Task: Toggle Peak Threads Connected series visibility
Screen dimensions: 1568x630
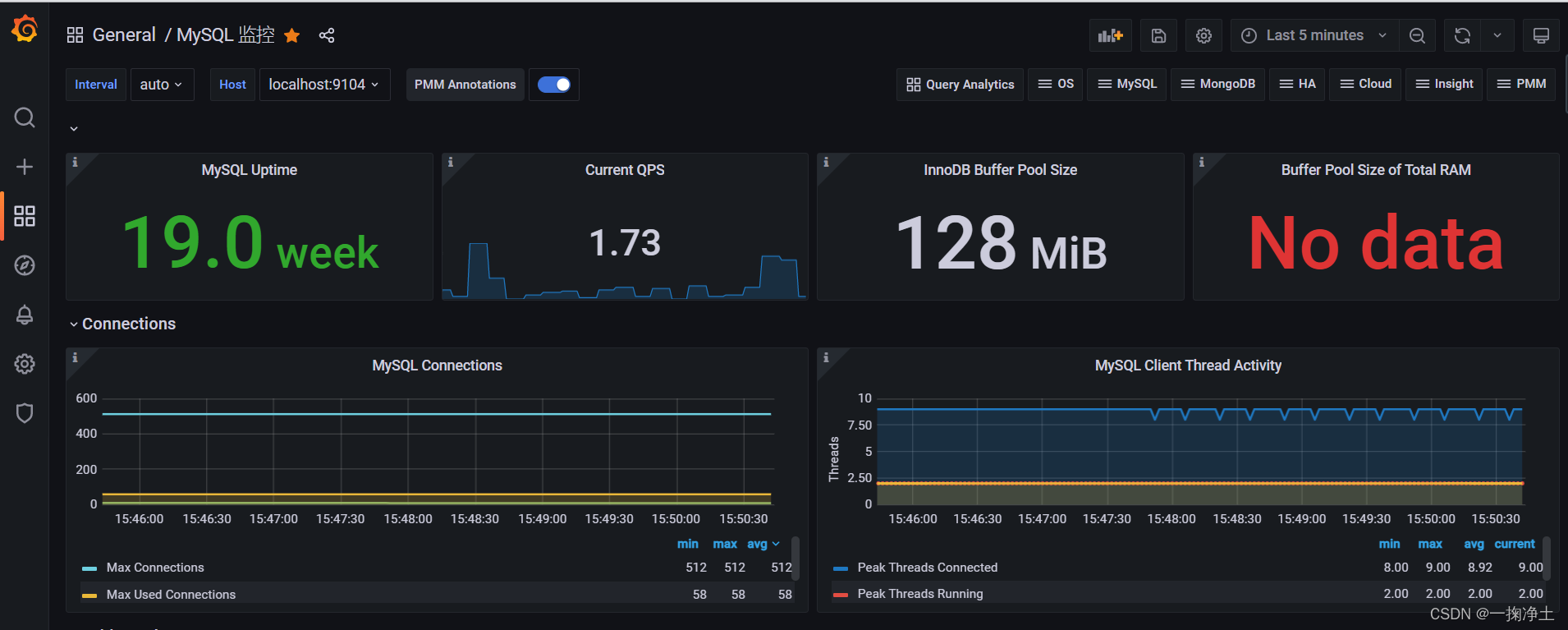Action: tap(927, 568)
